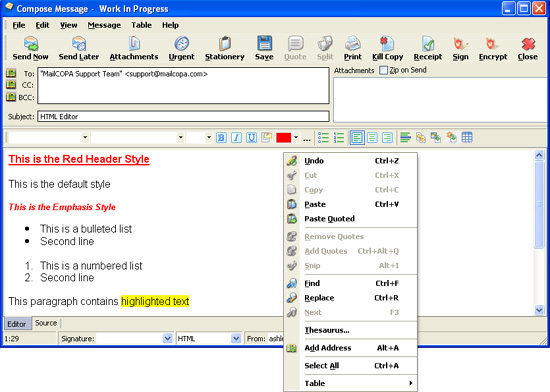Screen dimensions: 550x392
Task: Open the address book icon next to CC:
Action: coord(11,85)
